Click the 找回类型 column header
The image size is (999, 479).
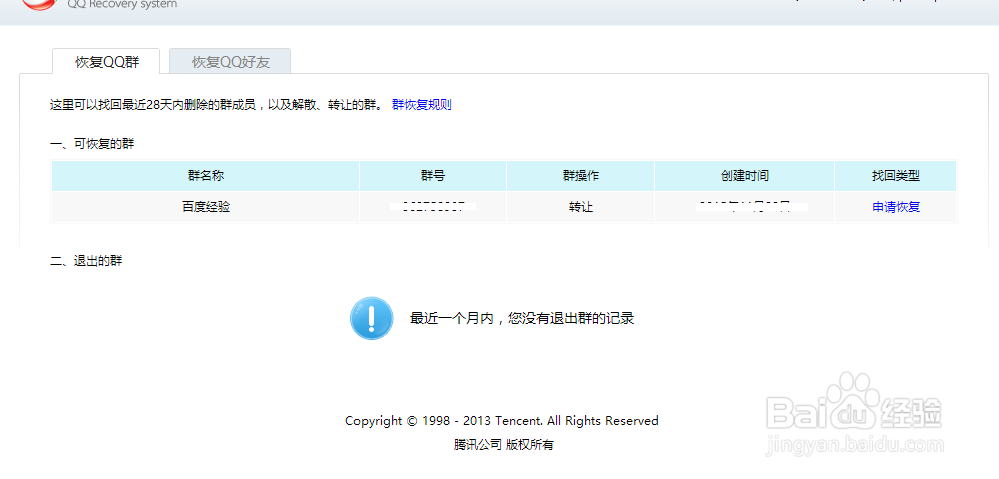tap(896, 176)
